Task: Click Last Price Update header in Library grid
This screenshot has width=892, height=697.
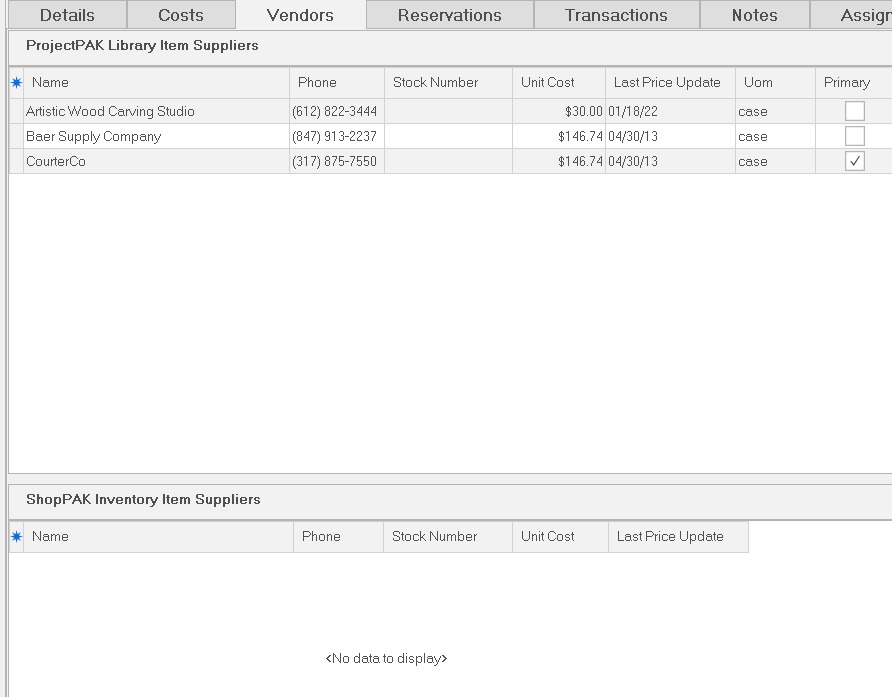Action: point(669,83)
